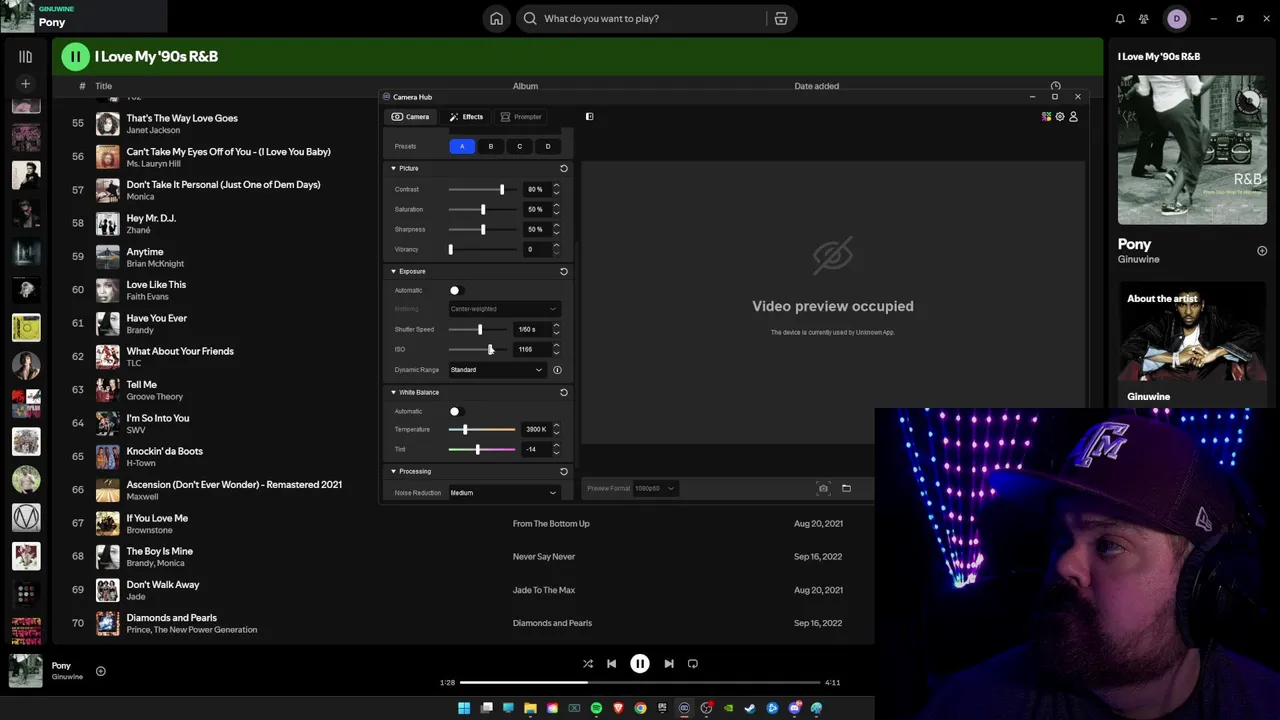The height and width of the screenshot is (720, 1280).
Task: Open About the artist card
Action: coord(1192,344)
